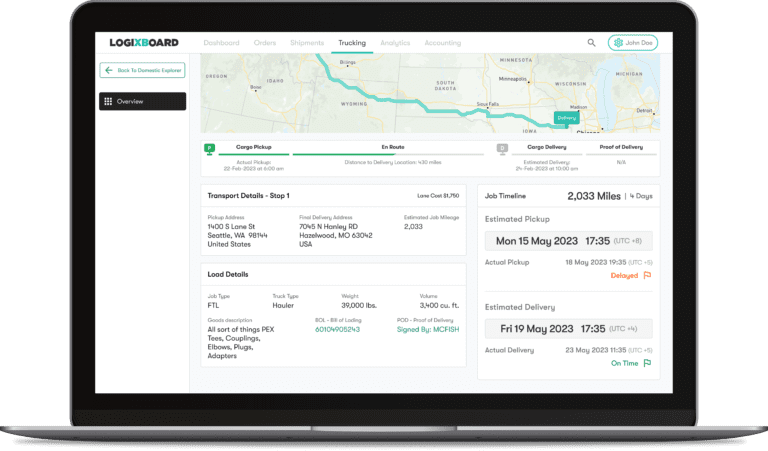Click the On Time status text
This screenshot has height=451, width=768.
pyautogui.click(x=624, y=363)
